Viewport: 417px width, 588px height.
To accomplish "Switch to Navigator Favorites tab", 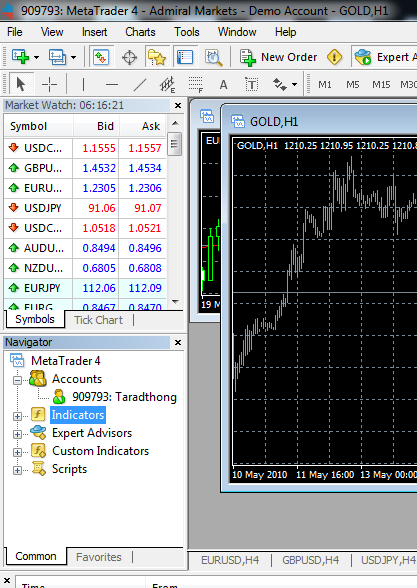I will pyautogui.click(x=99, y=557).
